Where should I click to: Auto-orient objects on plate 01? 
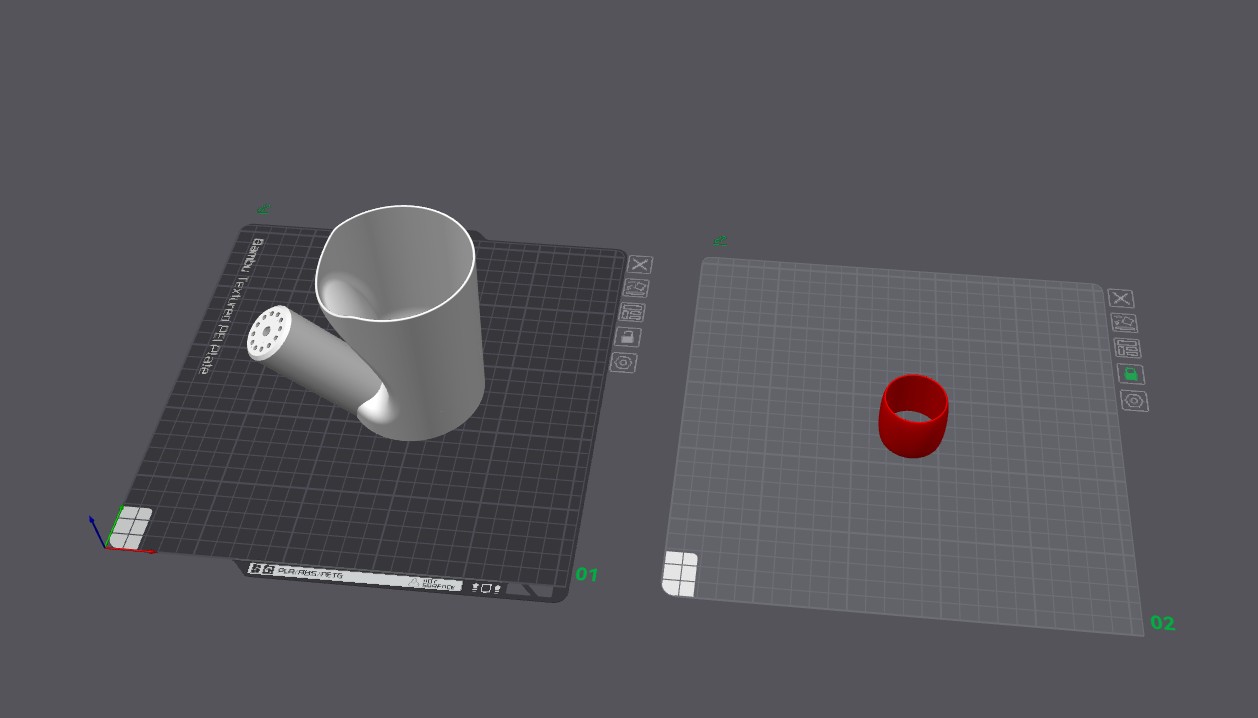[x=636, y=288]
